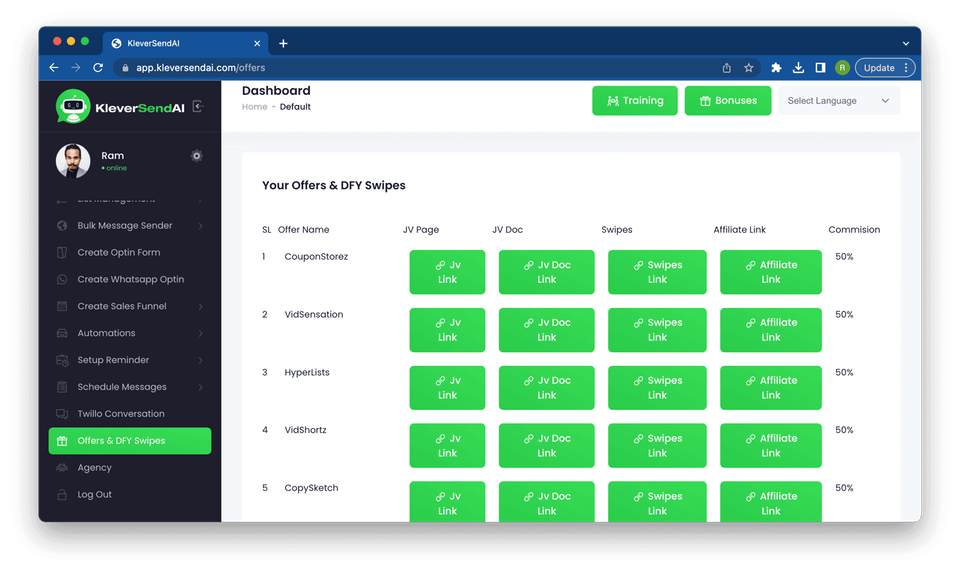This screenshot has height=573, width=960.
Task: Expand Create Sales Funnel submenu chevron
Action: pos(201,307)
